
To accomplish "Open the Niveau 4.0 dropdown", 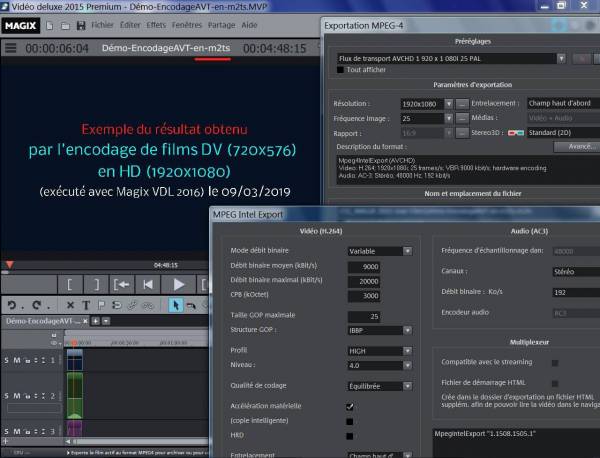I will click(408, 365).
